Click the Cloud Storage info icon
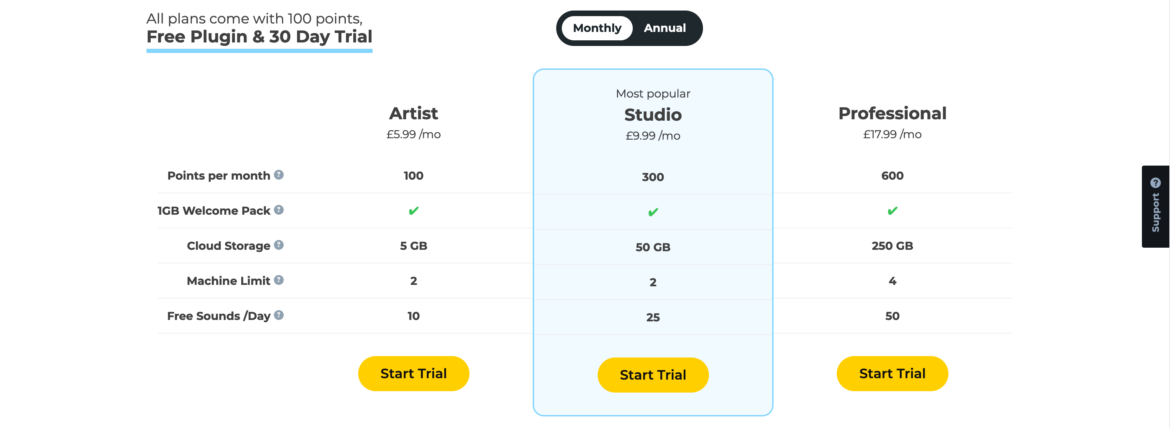The width and height of the screenshot is (1170, 428). (279, 245)
